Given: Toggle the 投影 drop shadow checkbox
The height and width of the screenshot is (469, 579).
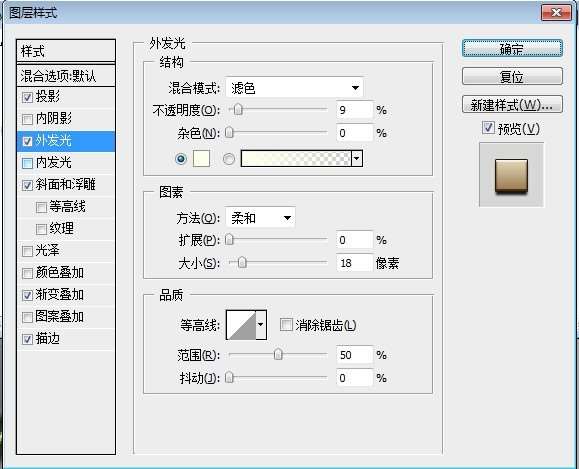Looking at the screenshot, I should (x=27, y=97).
